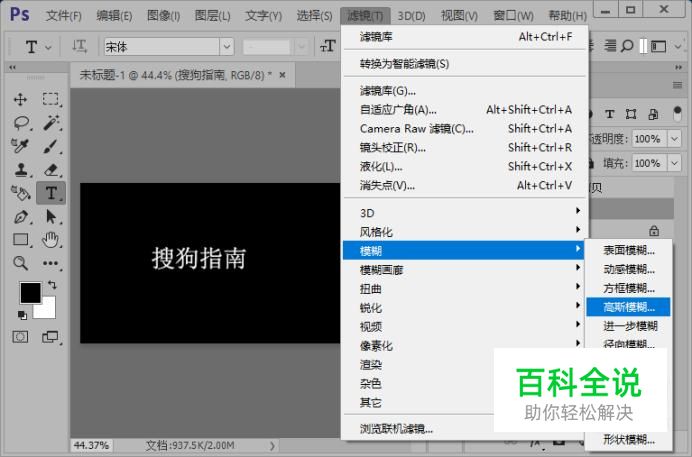Swap foreground and background colors
The width and height of the screenshot is (692, 457).
coord(52,285)
